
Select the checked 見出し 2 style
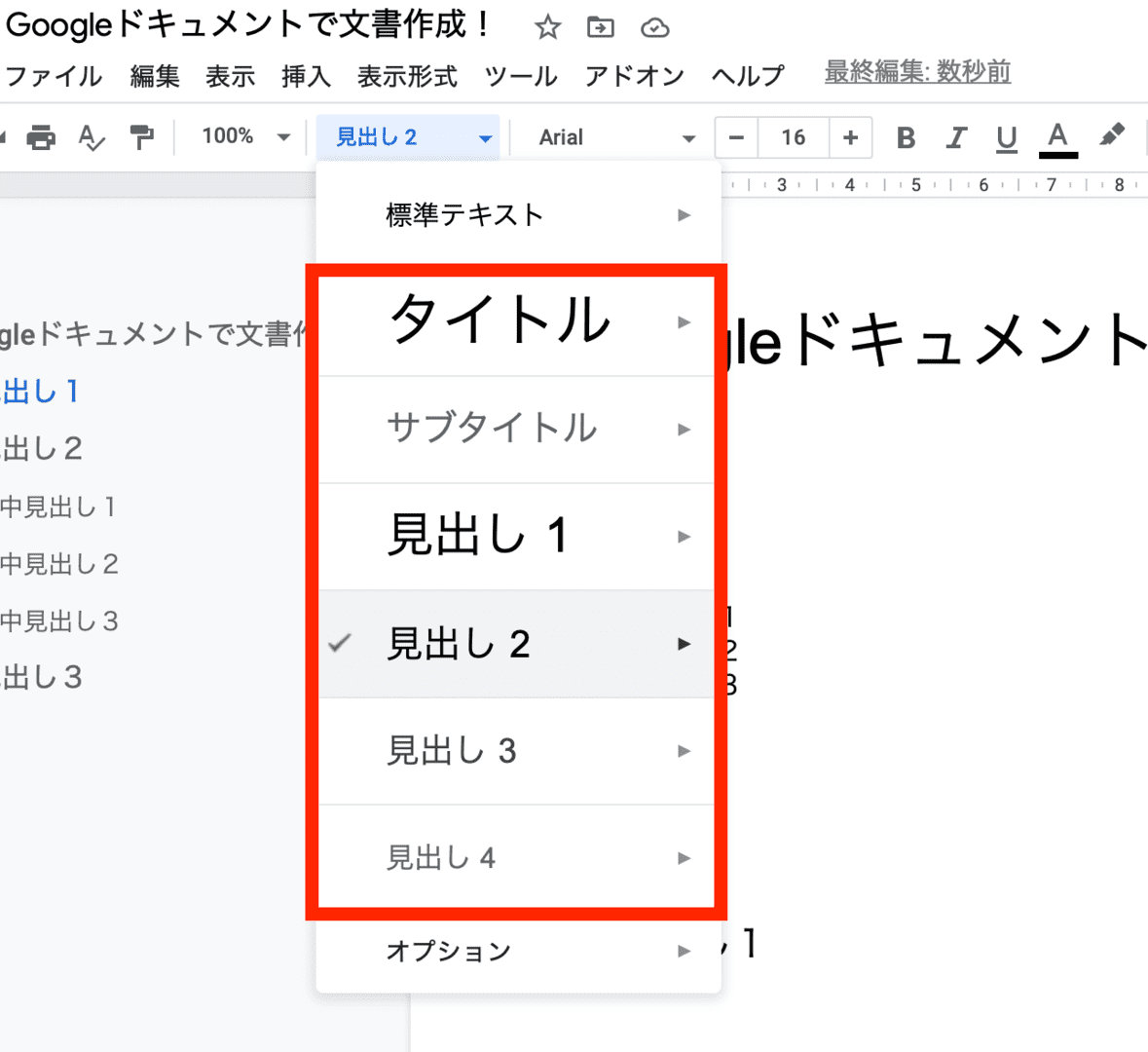pyautogui.click(x=459, y=644)
